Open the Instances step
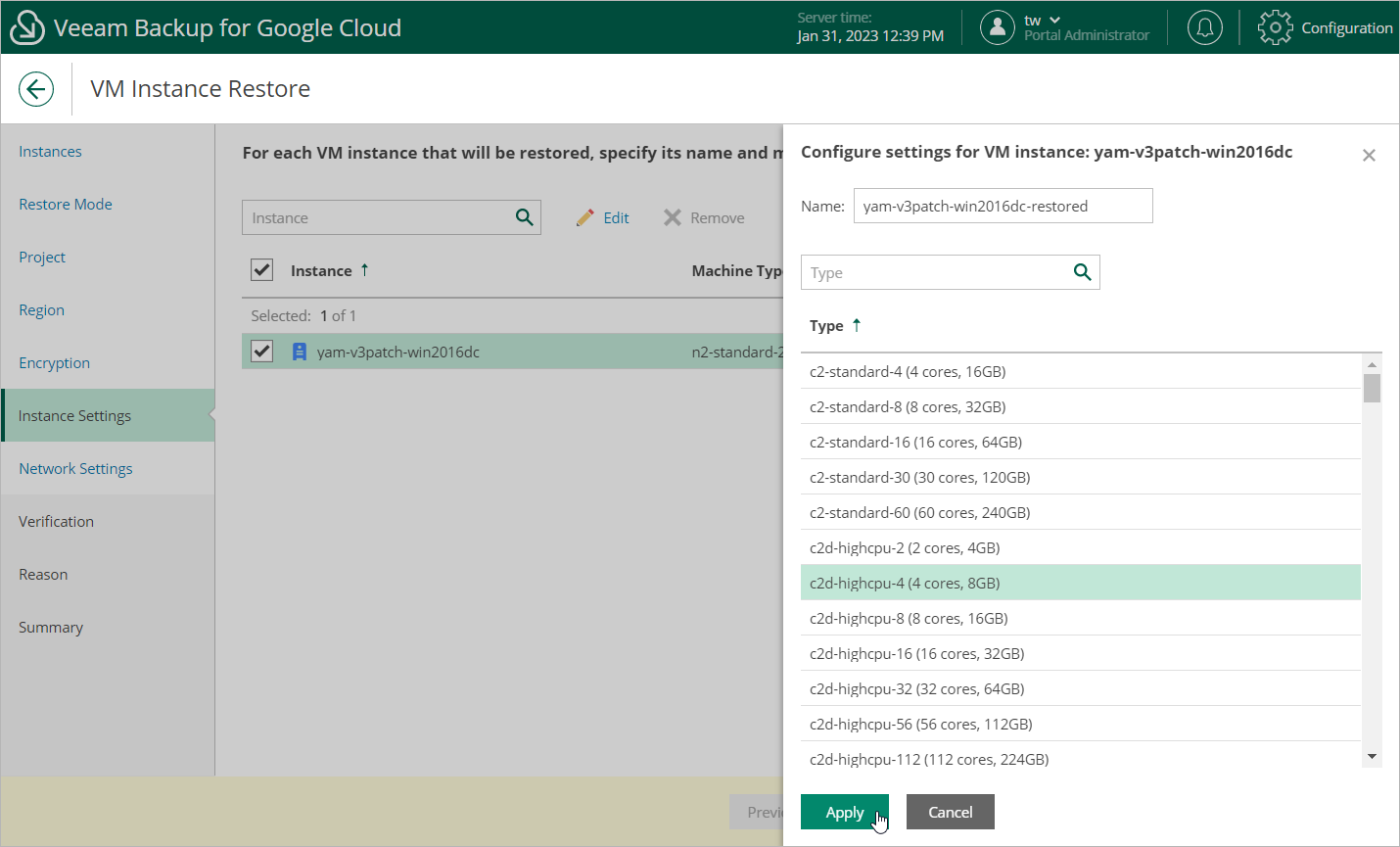 (x=50, y=151)
